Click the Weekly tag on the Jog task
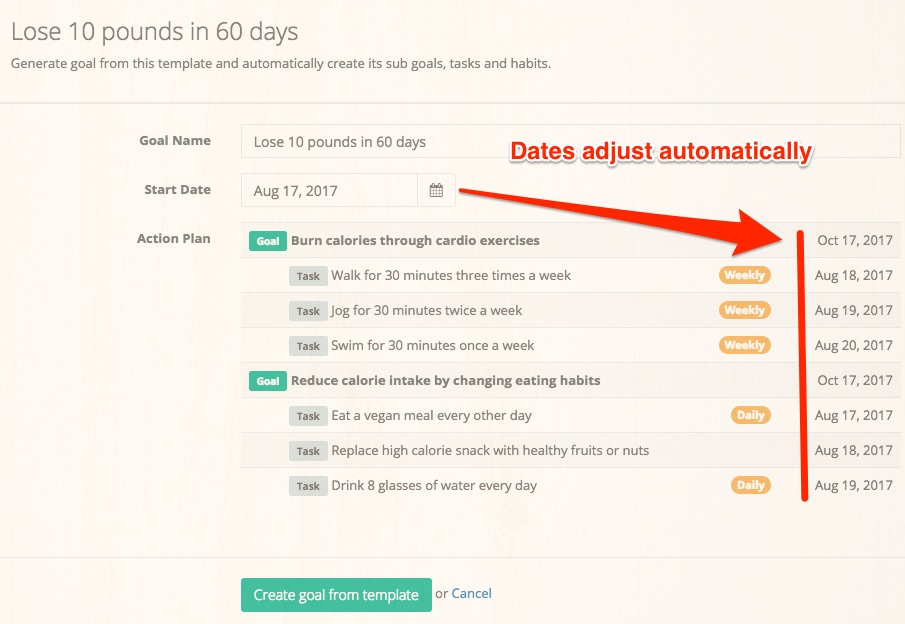 [744, 310]
